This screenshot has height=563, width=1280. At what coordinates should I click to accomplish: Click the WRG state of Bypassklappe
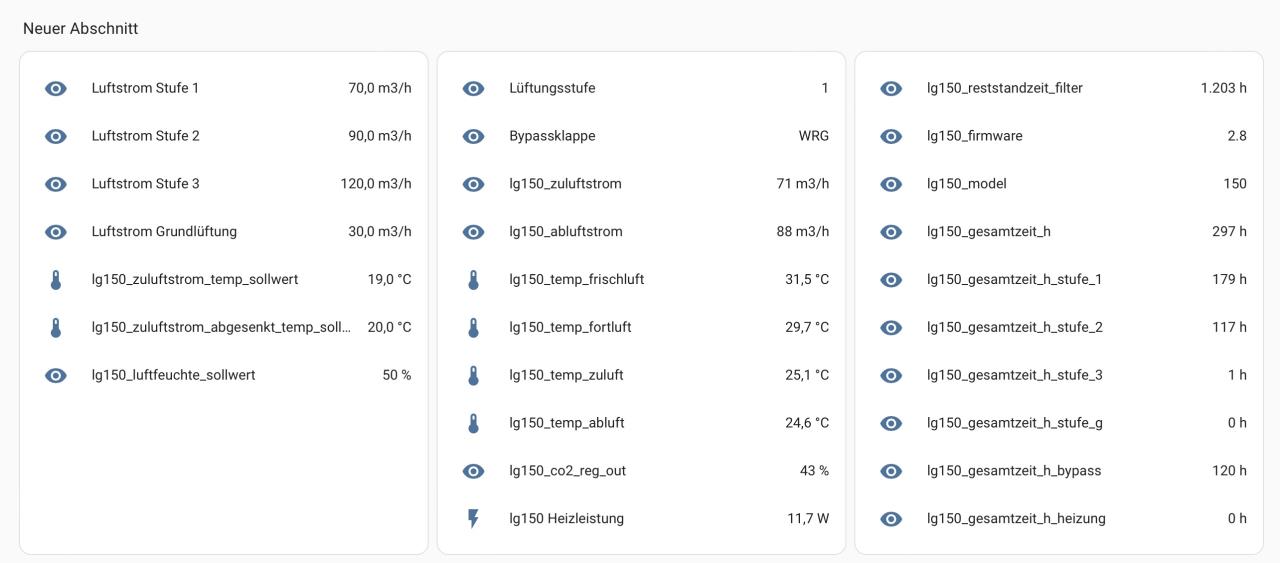pyautogui.click(x=813, y=136)
